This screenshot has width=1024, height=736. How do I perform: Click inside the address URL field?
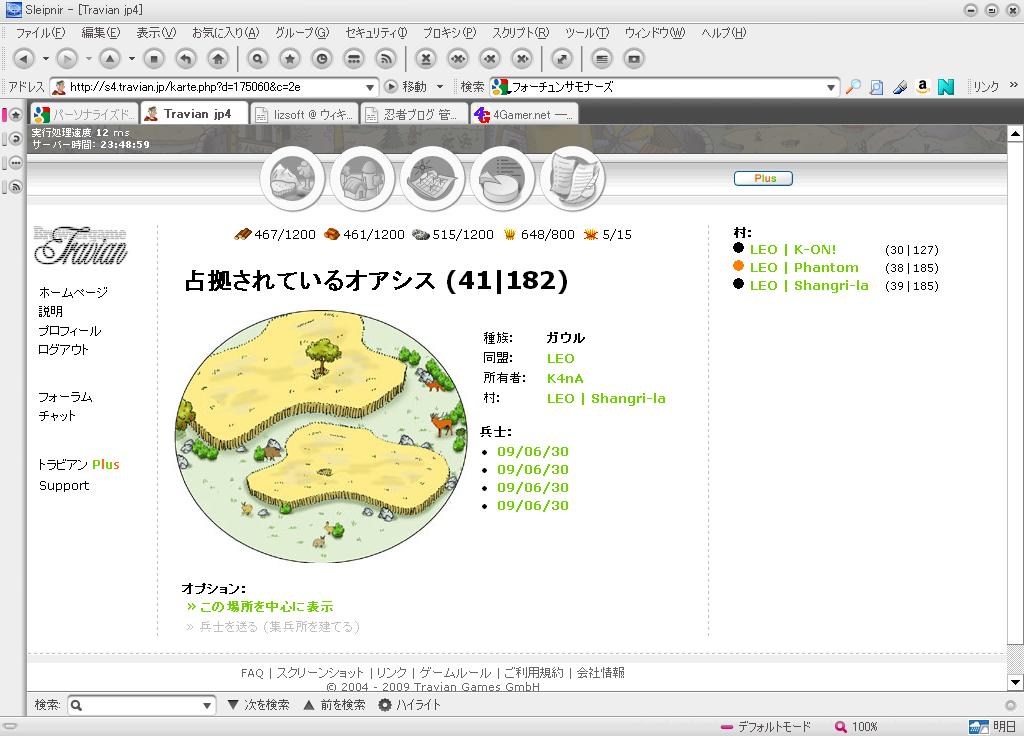(x=214, y=87)
